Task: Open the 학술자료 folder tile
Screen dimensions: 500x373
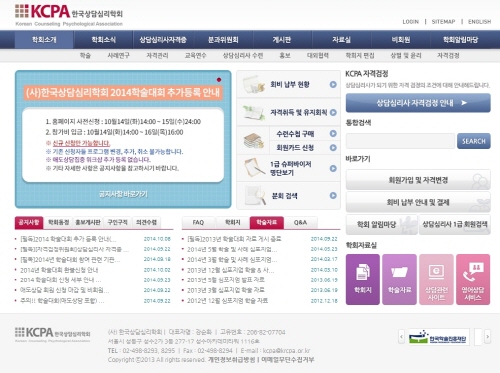Action: point(399,279)
